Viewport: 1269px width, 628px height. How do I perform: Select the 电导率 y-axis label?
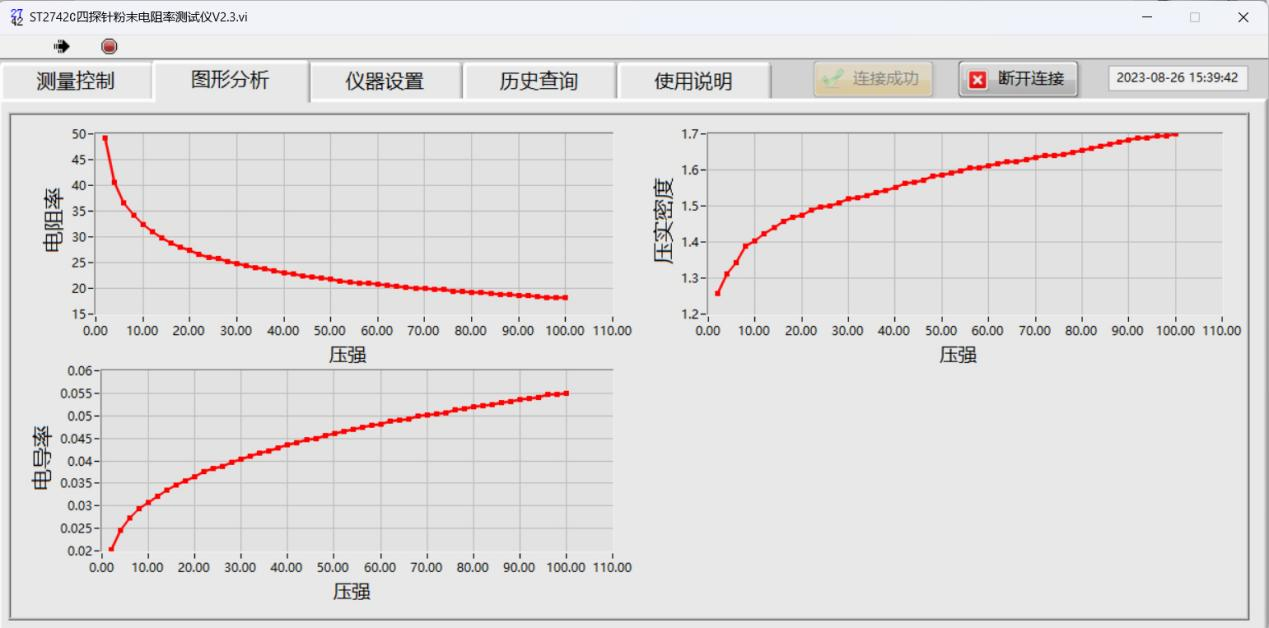[44, 459]
